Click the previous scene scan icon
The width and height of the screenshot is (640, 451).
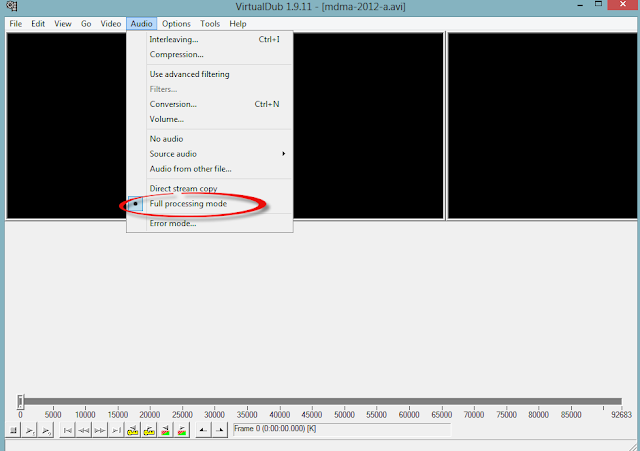click(165, 430)
